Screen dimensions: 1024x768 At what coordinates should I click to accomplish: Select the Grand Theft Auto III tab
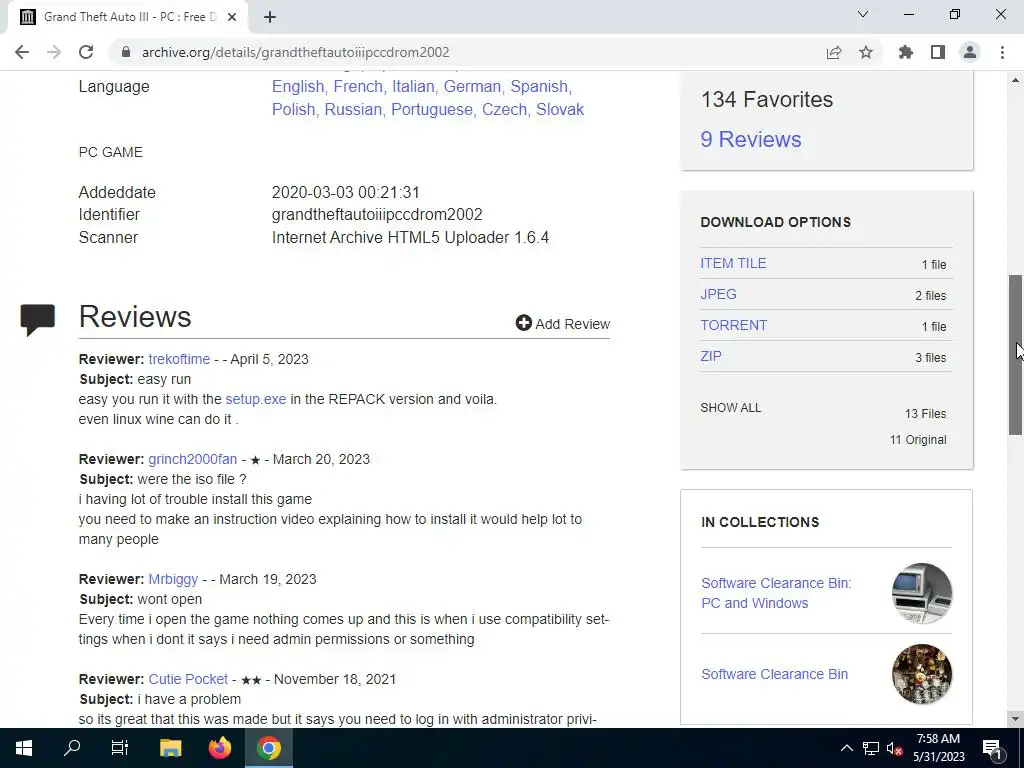coord(127,17)
